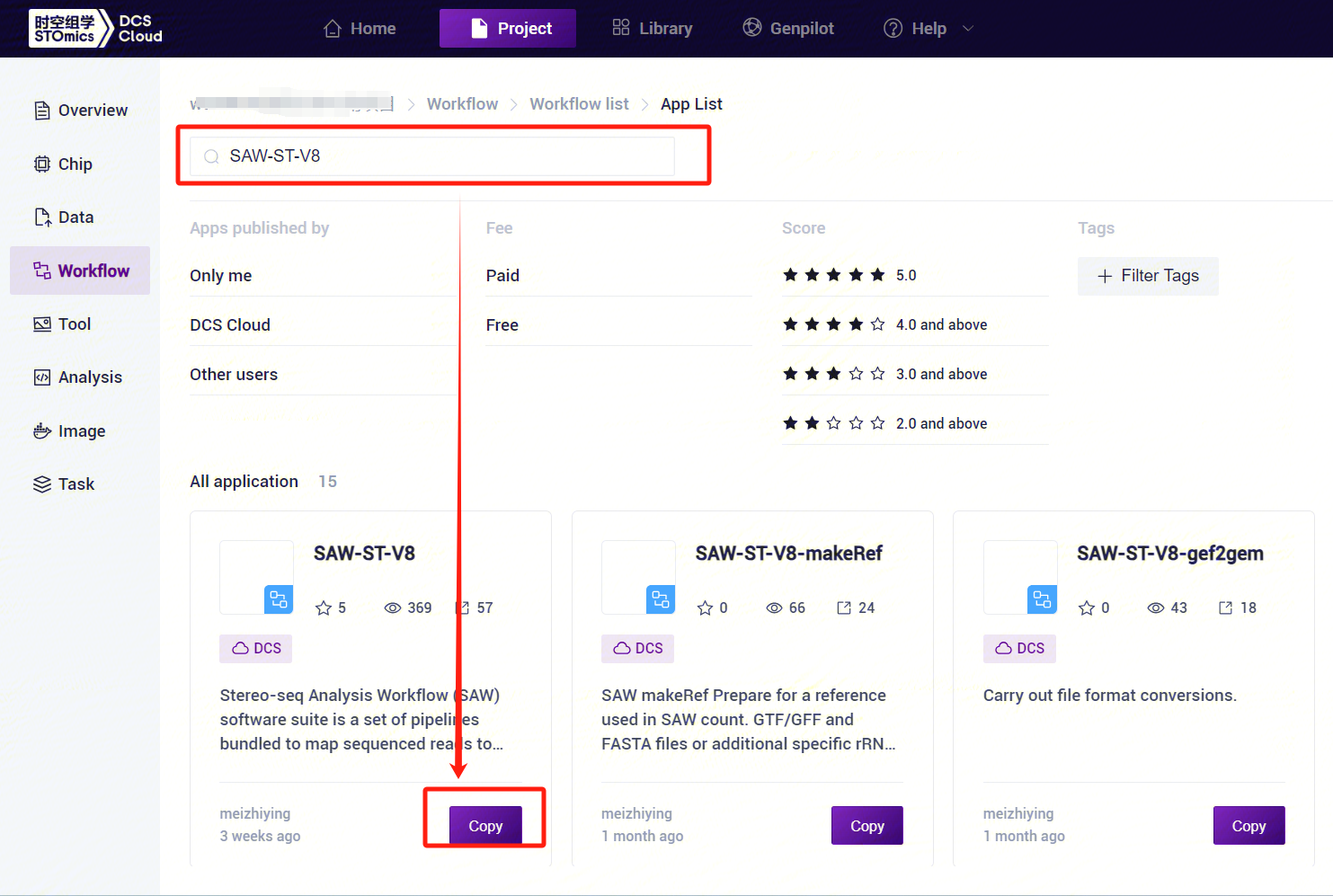Open the Library section
The height and width of the screenshot is (896, 1333).
point(653,29)
